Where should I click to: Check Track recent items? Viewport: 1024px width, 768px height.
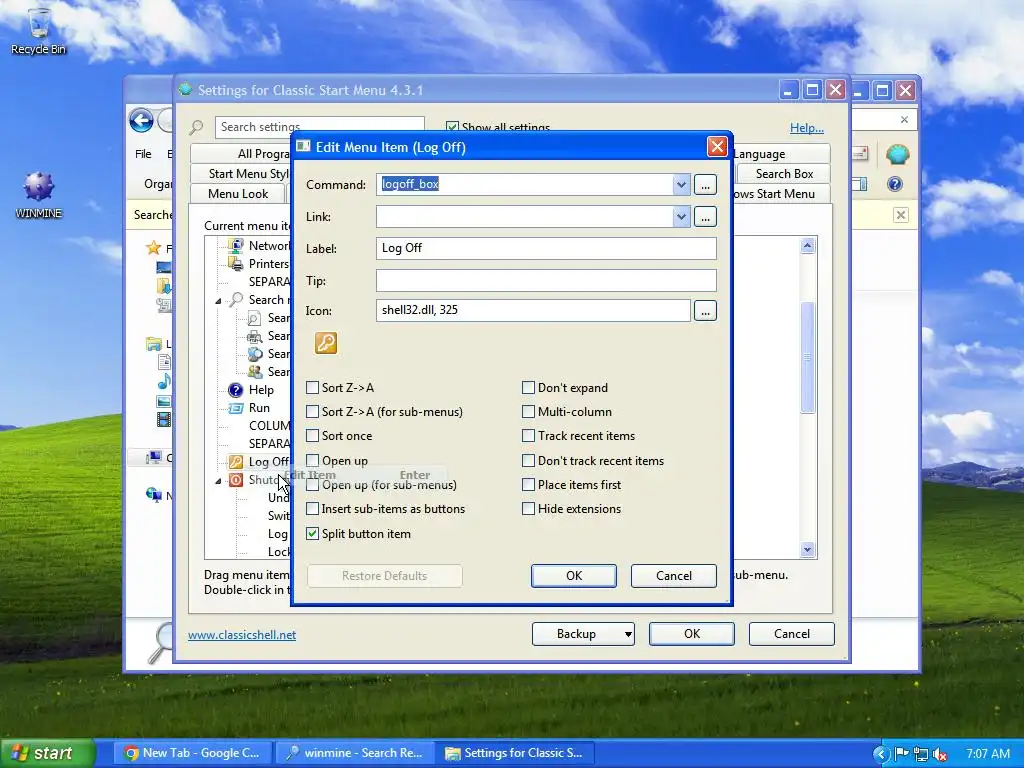coord(528,436)
